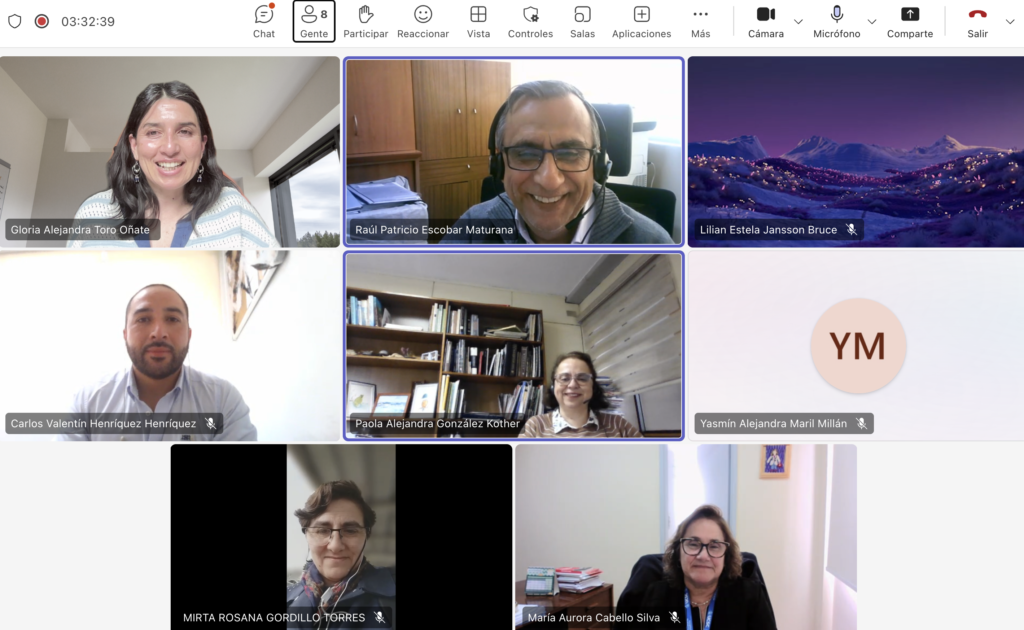Toggle the Micrófono mute

(837, 22)
